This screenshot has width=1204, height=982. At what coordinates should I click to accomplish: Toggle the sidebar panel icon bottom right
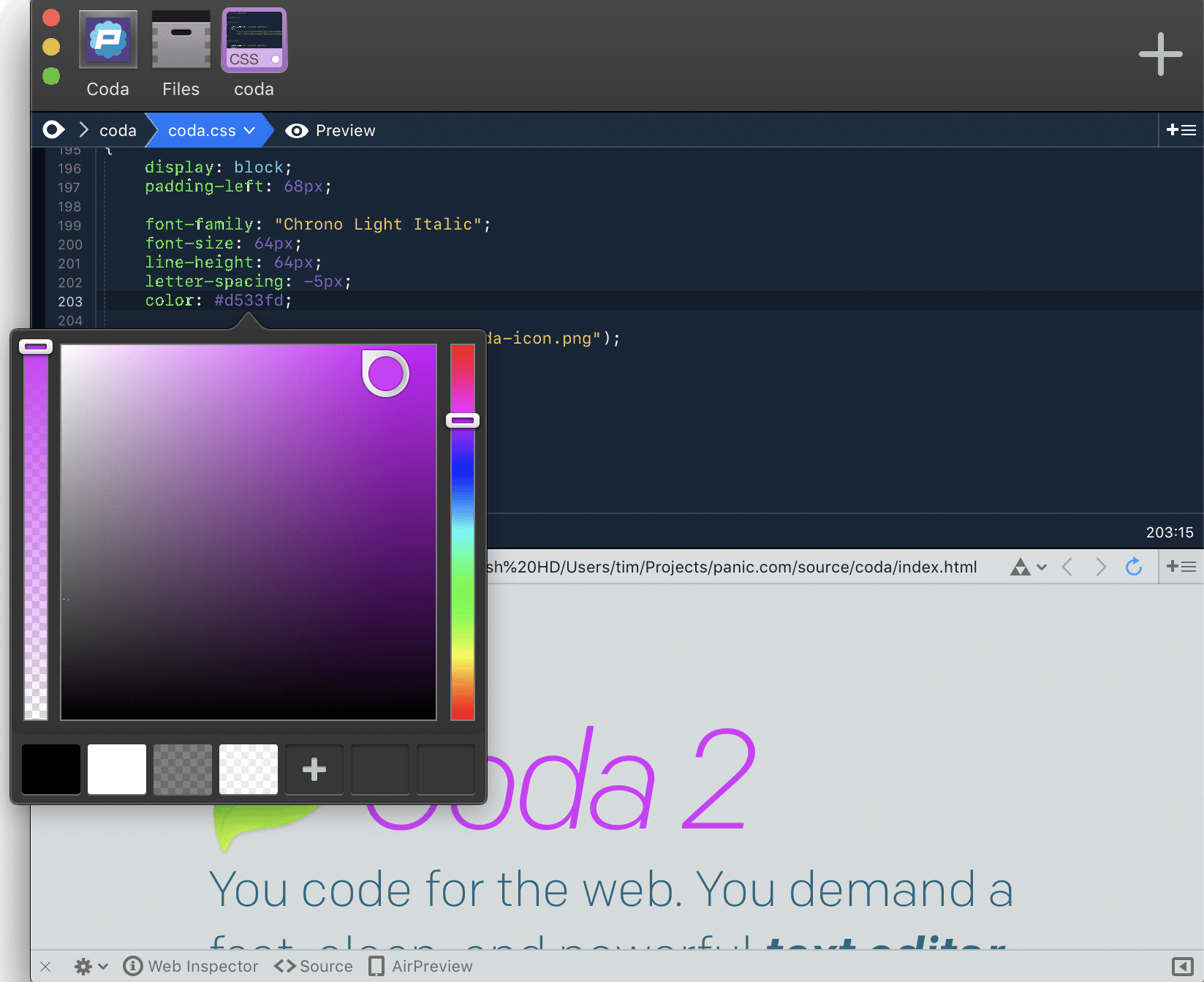click(1182, 967)
